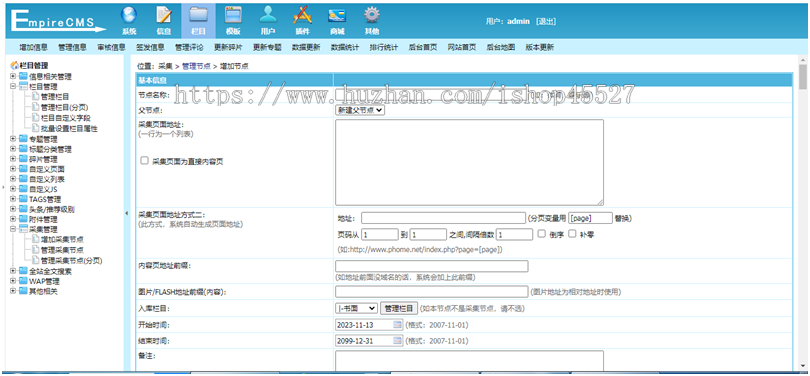This screenshot has height=376, width=810.
Task: Expand the 头条/推荐级别 tree node
Action: click(x=13, y=209)
